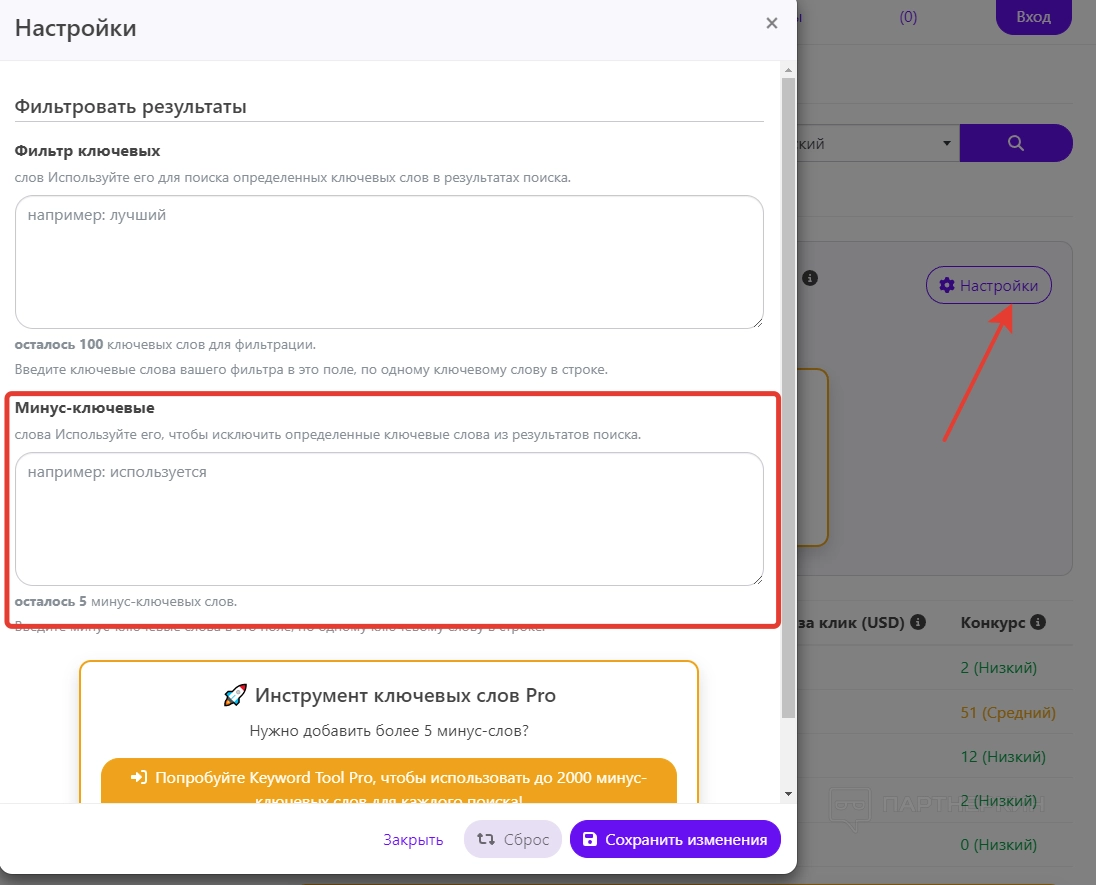Click the scrollbar up arrow in the dialog
Screen dimensions: 1096x885
(788, 70)
